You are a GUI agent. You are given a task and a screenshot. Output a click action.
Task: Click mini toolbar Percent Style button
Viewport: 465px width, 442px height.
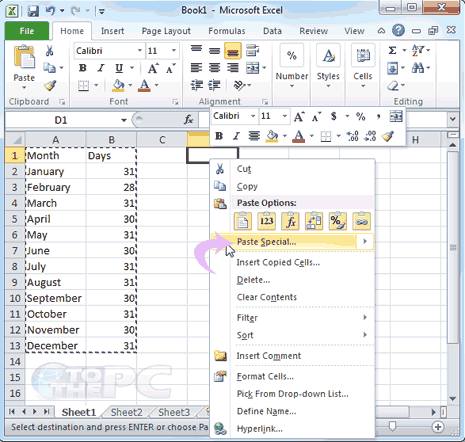point(360,116)
